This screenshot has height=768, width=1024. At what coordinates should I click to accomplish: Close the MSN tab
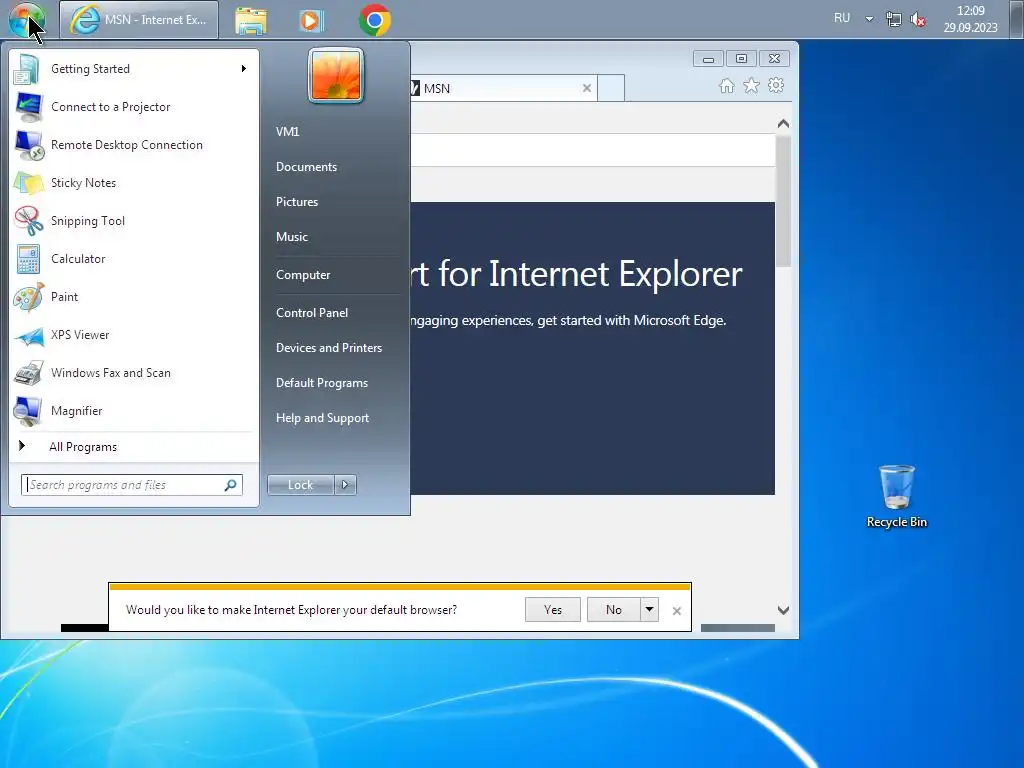(586, 88)
